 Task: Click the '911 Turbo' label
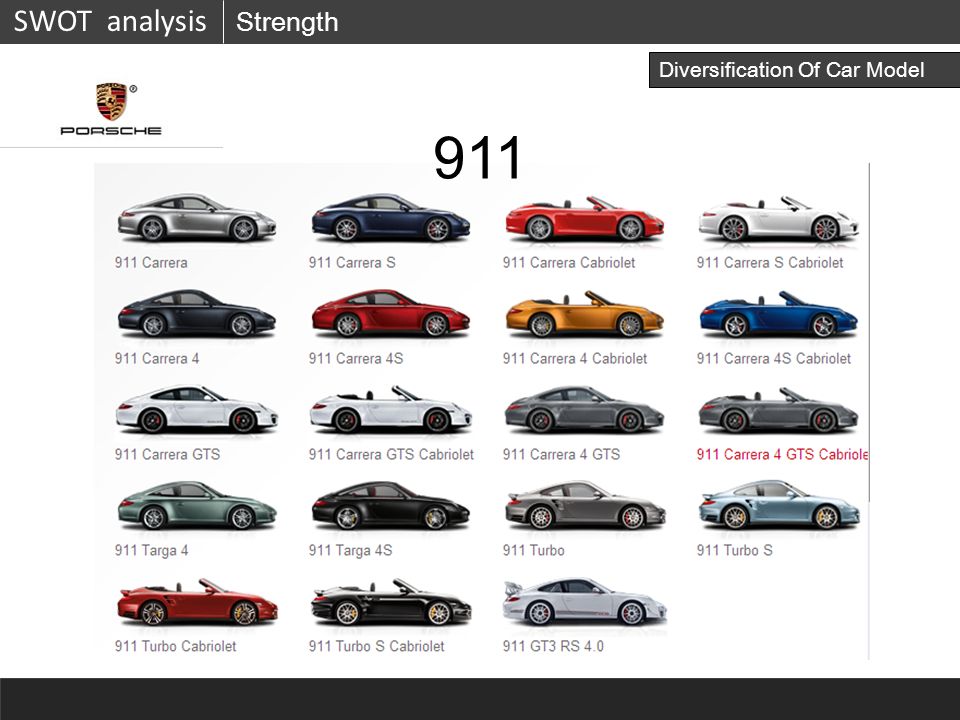(x=533, y=550)
